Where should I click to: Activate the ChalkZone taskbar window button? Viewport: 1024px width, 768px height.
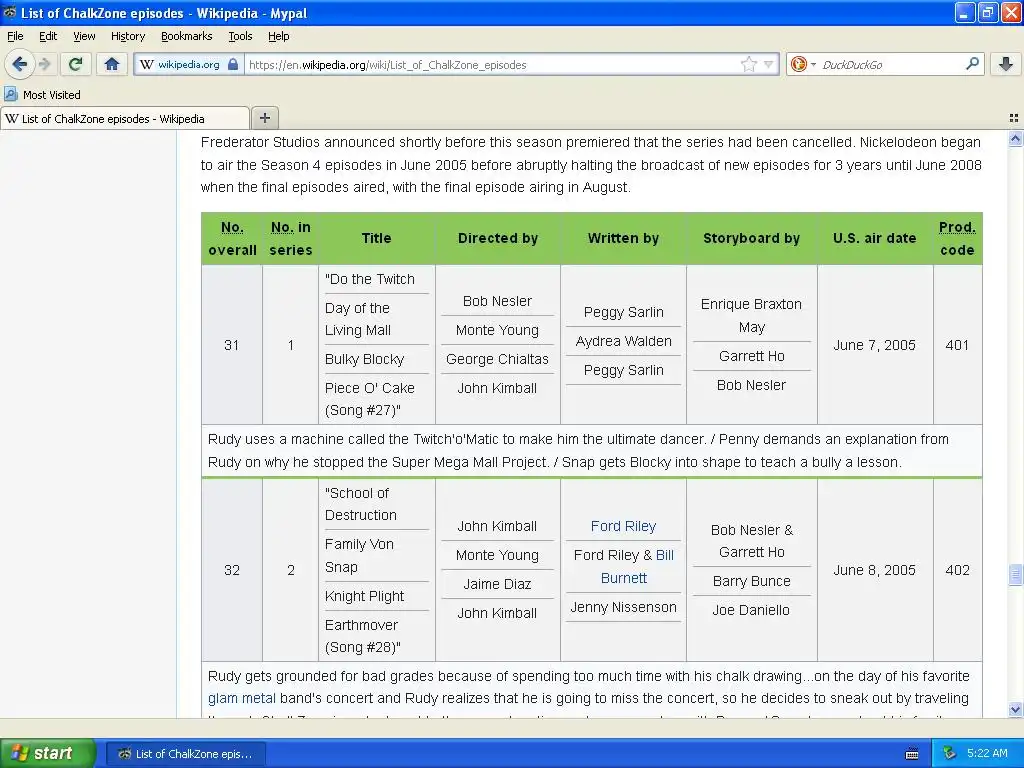tap(185, 754)
